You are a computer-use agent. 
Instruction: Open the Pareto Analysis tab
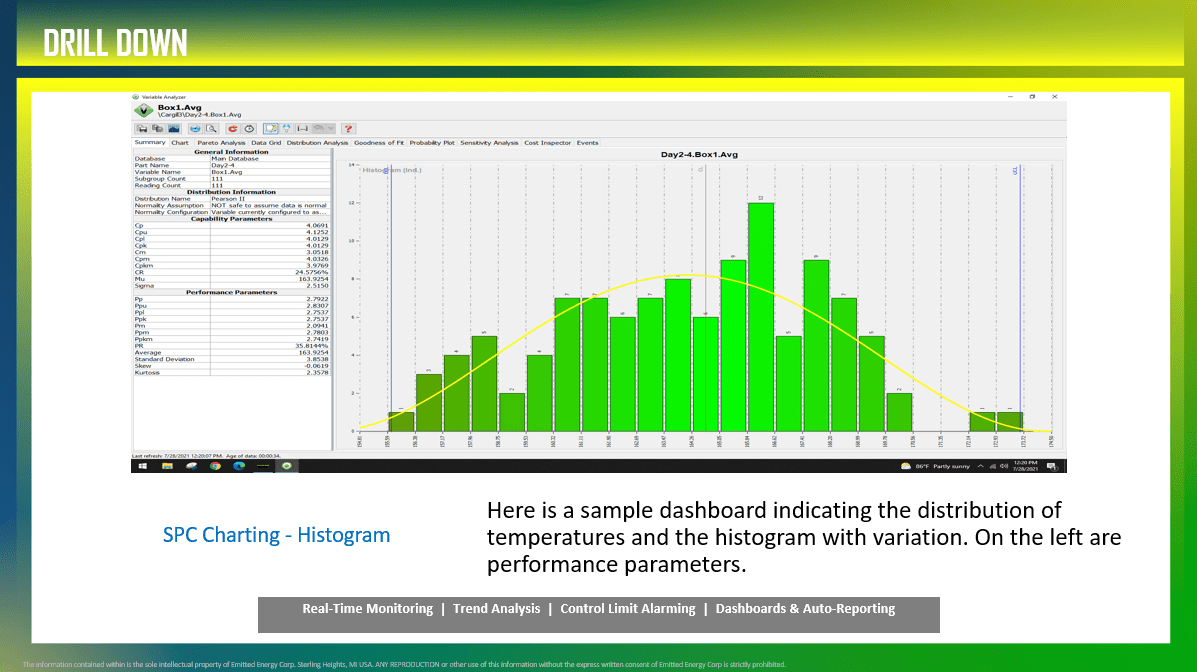[x=221, y=143]
